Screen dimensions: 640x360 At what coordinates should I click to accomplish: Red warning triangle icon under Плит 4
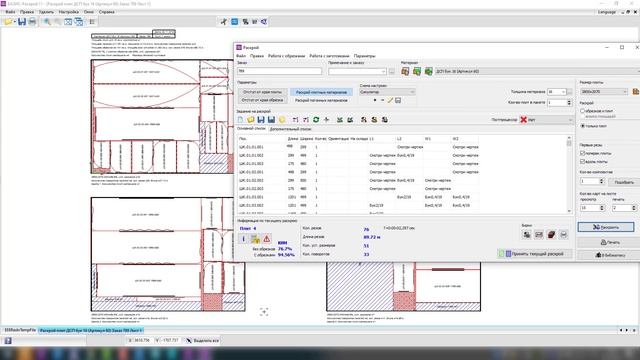click(x=267, y=239)
